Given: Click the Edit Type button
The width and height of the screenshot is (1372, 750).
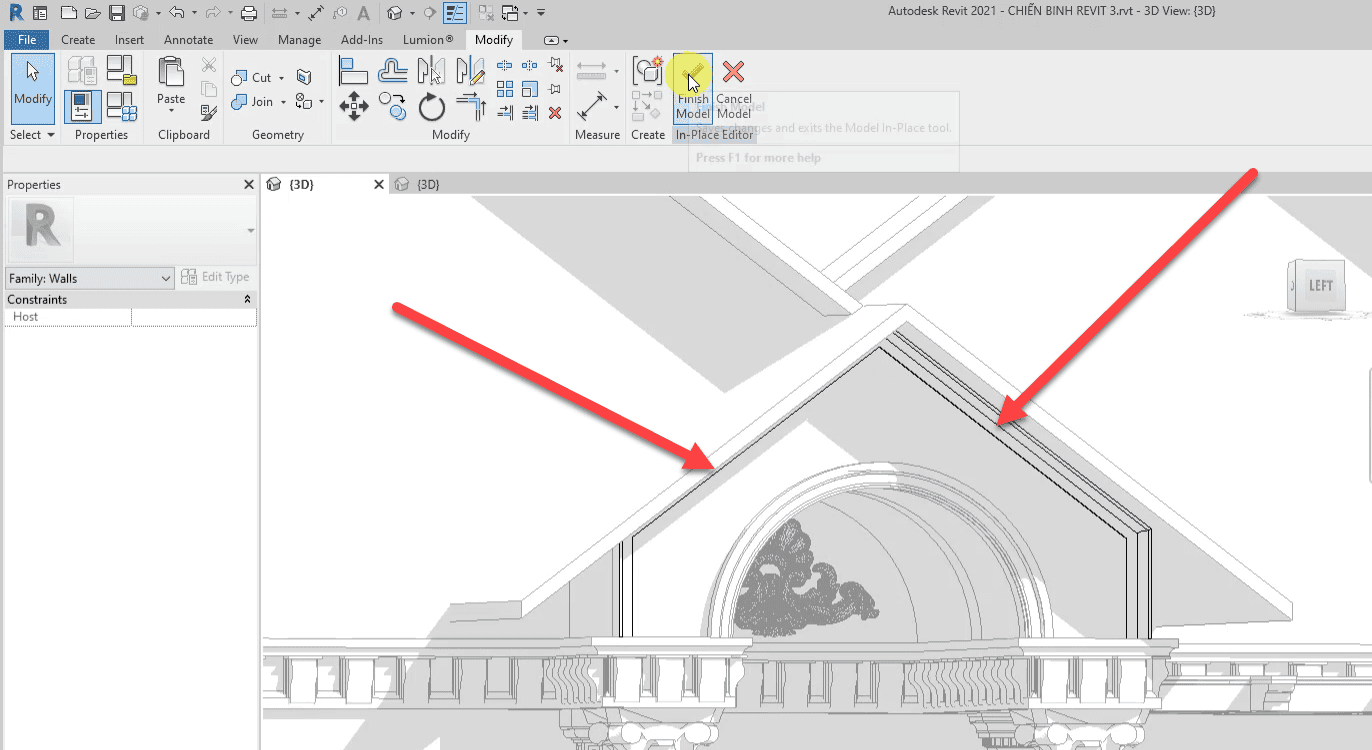Looking at the screenshot, I should pyautogui.click(x=216, y=277).
